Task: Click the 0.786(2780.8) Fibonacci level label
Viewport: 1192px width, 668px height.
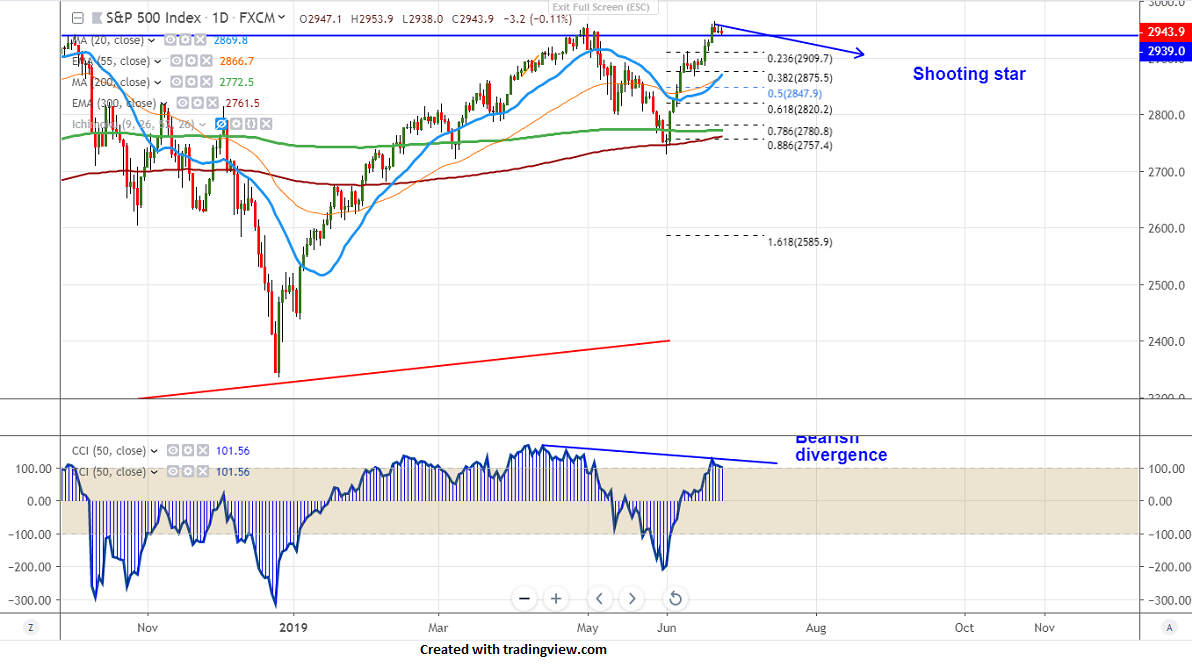Action: pyautogui.click(x=800, y=131)
